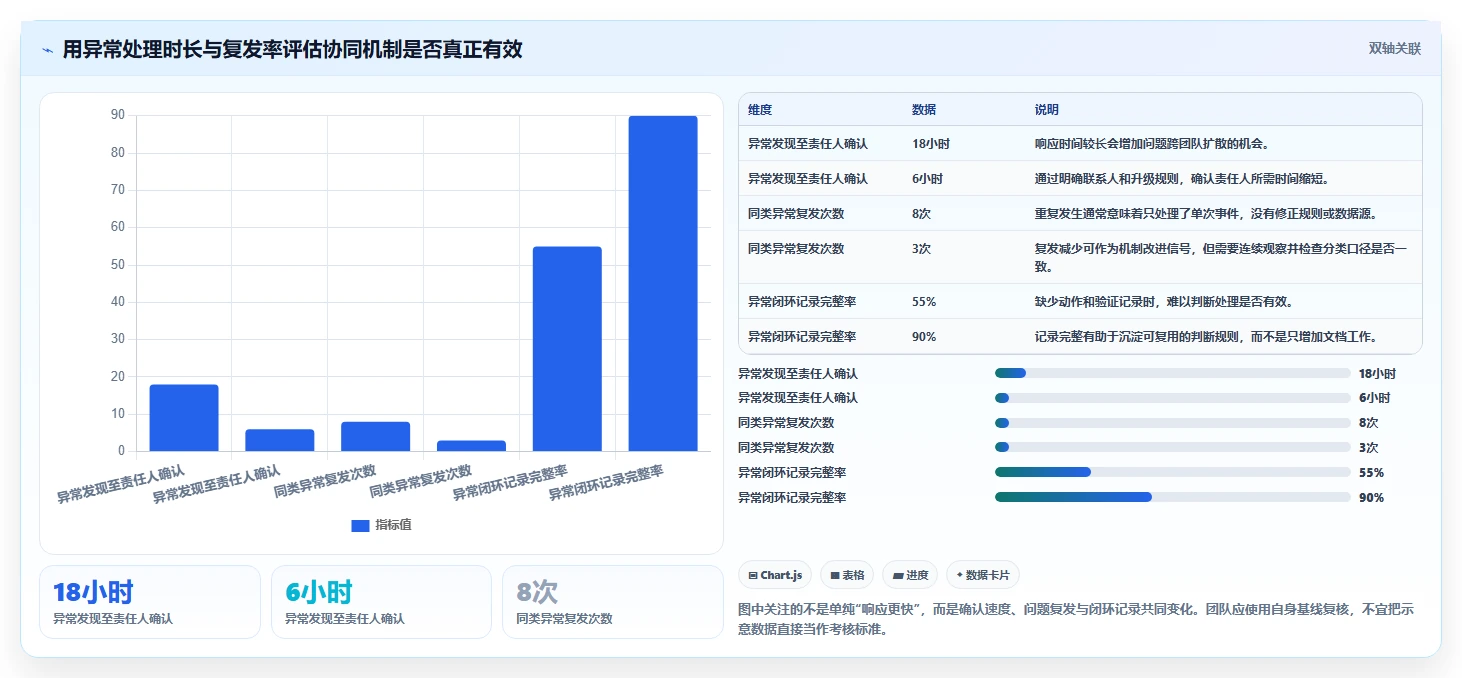Click the 55% value right of its progress bar
This screenshot has height=678, width=1462.
click(1371, 473)
